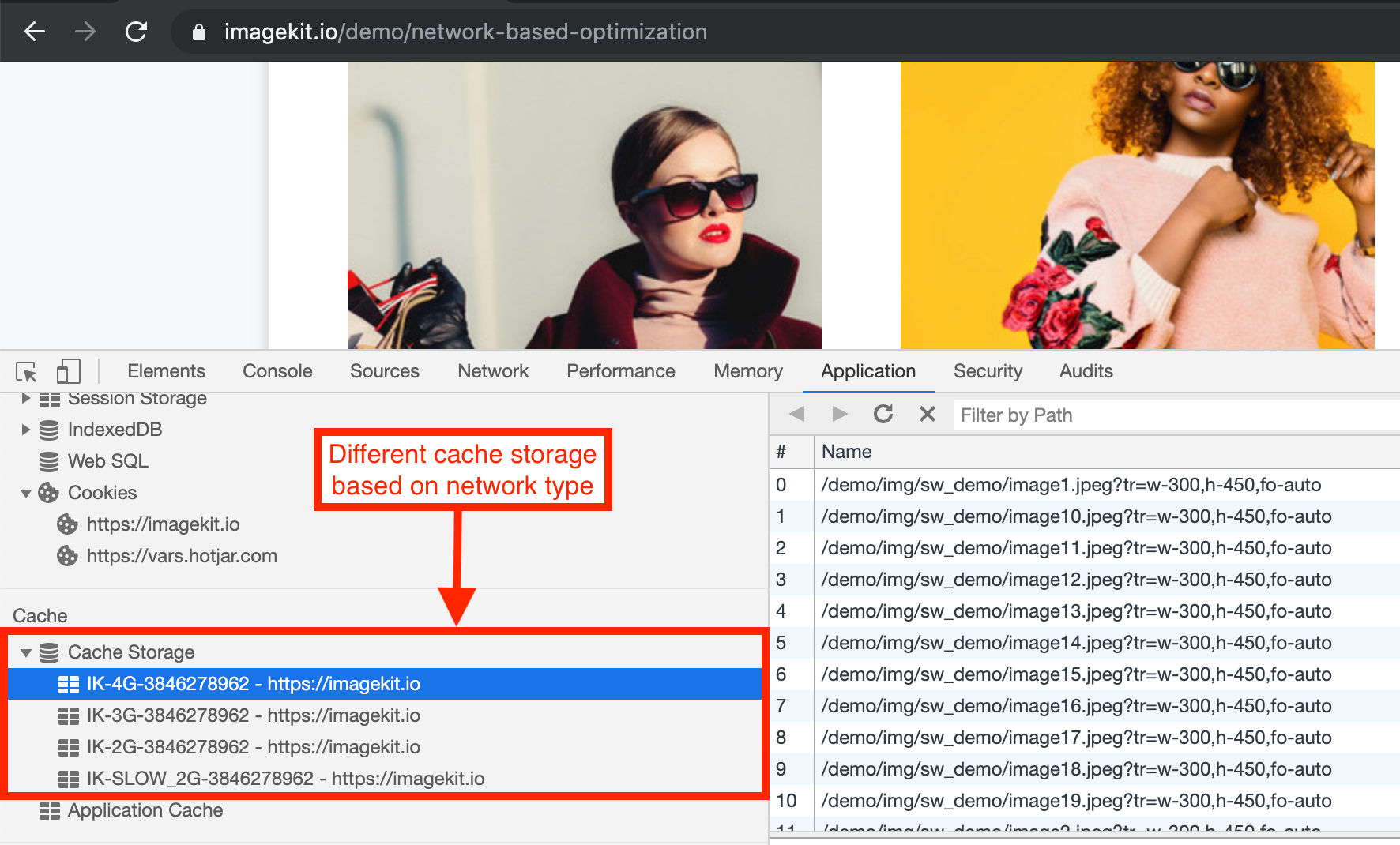The width and height of the screenshot is (1400, 845).
Task: Select IK-SLOW_2G-3846278962 cache storage entry
Action: [384, 779]
